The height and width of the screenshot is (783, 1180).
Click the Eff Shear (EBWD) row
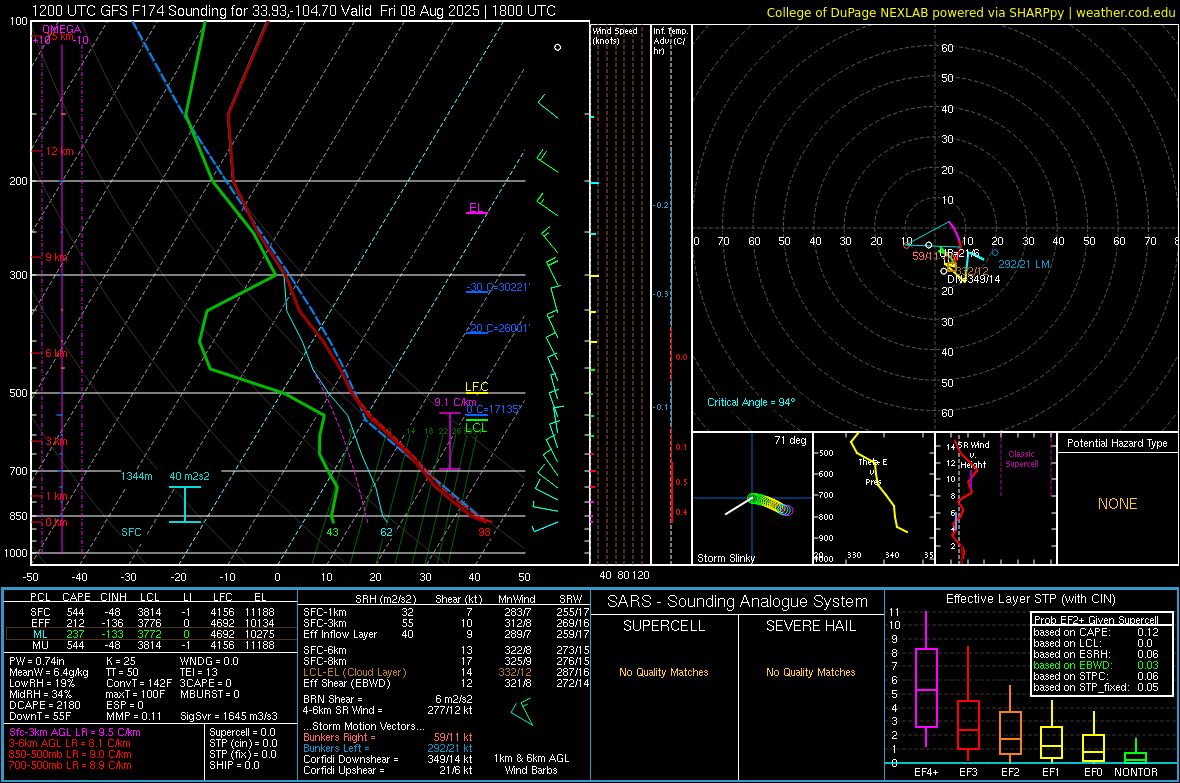446,683
